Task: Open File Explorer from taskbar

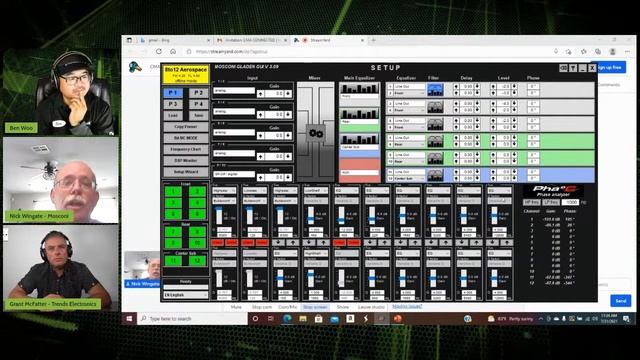Action: click(x=303, y=318)
